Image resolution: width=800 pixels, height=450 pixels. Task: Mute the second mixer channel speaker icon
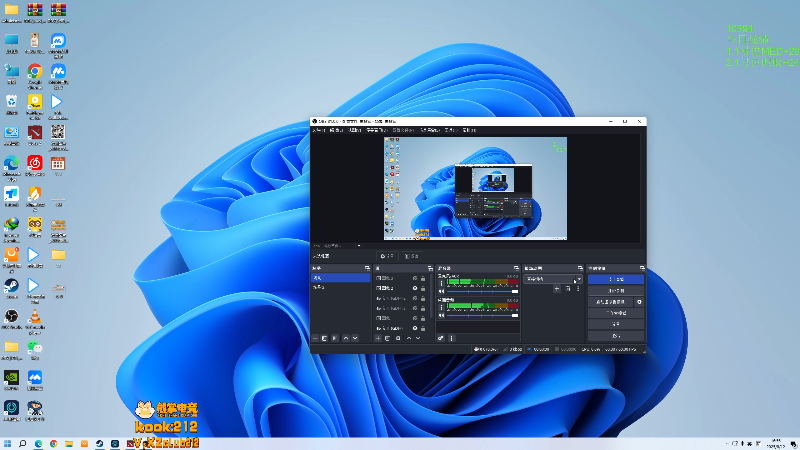coord(442,315)
